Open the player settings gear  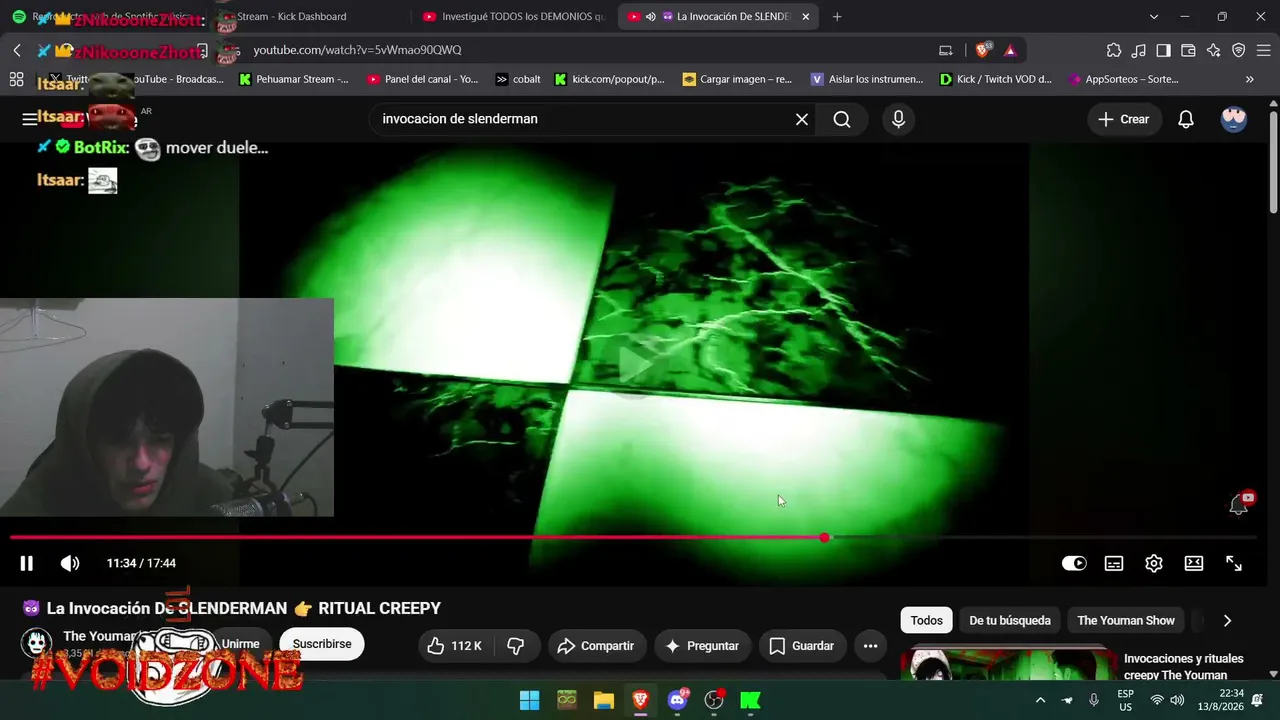click(1154, 563)
